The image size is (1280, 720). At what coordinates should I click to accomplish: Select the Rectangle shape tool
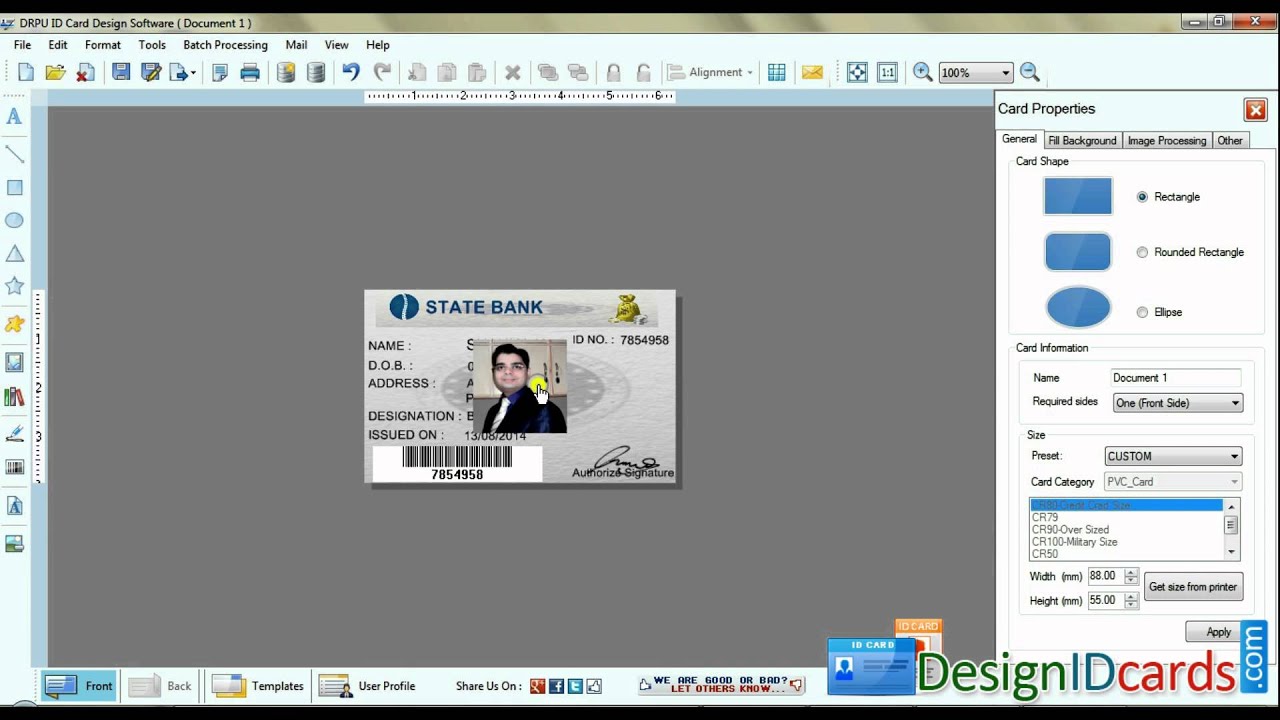14,187
